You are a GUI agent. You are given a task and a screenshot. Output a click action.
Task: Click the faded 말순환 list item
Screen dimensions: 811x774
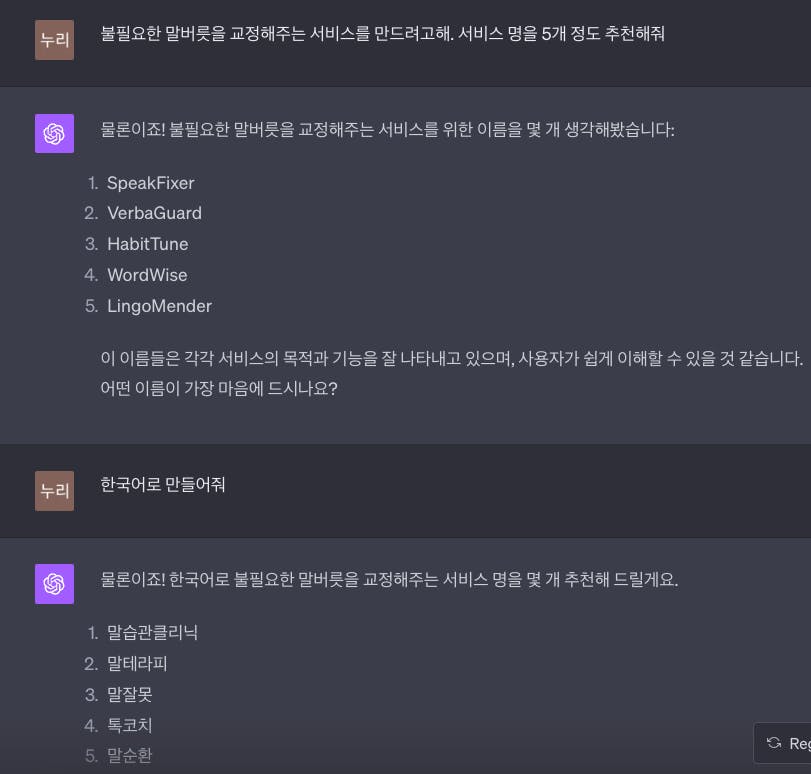(129, 755)
